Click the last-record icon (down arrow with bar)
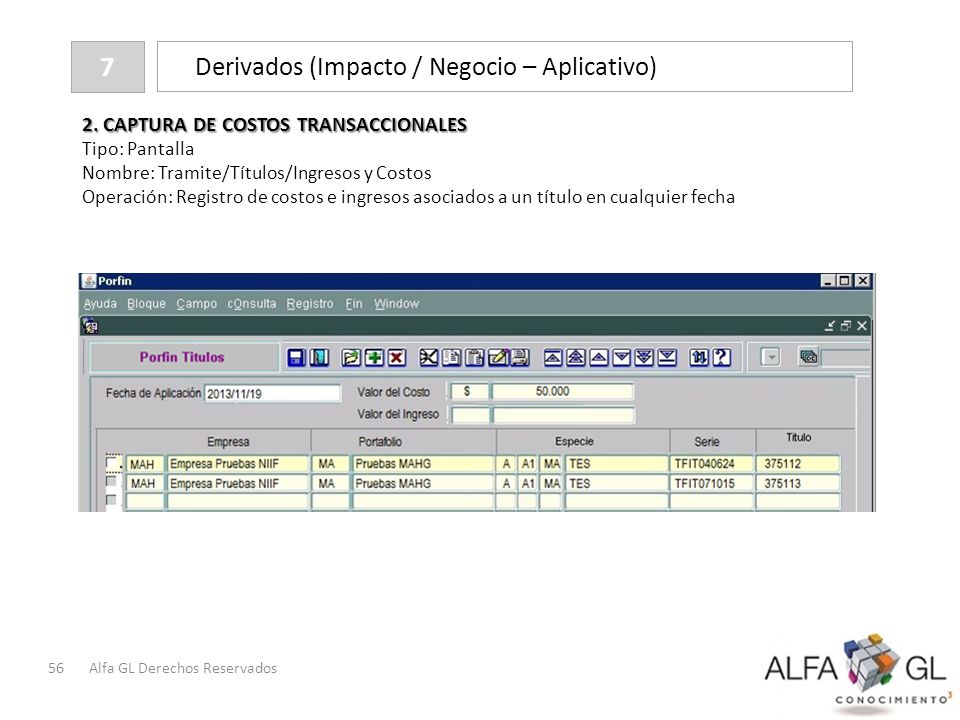This screenshot has height=720, width=960. coord(667,358)
